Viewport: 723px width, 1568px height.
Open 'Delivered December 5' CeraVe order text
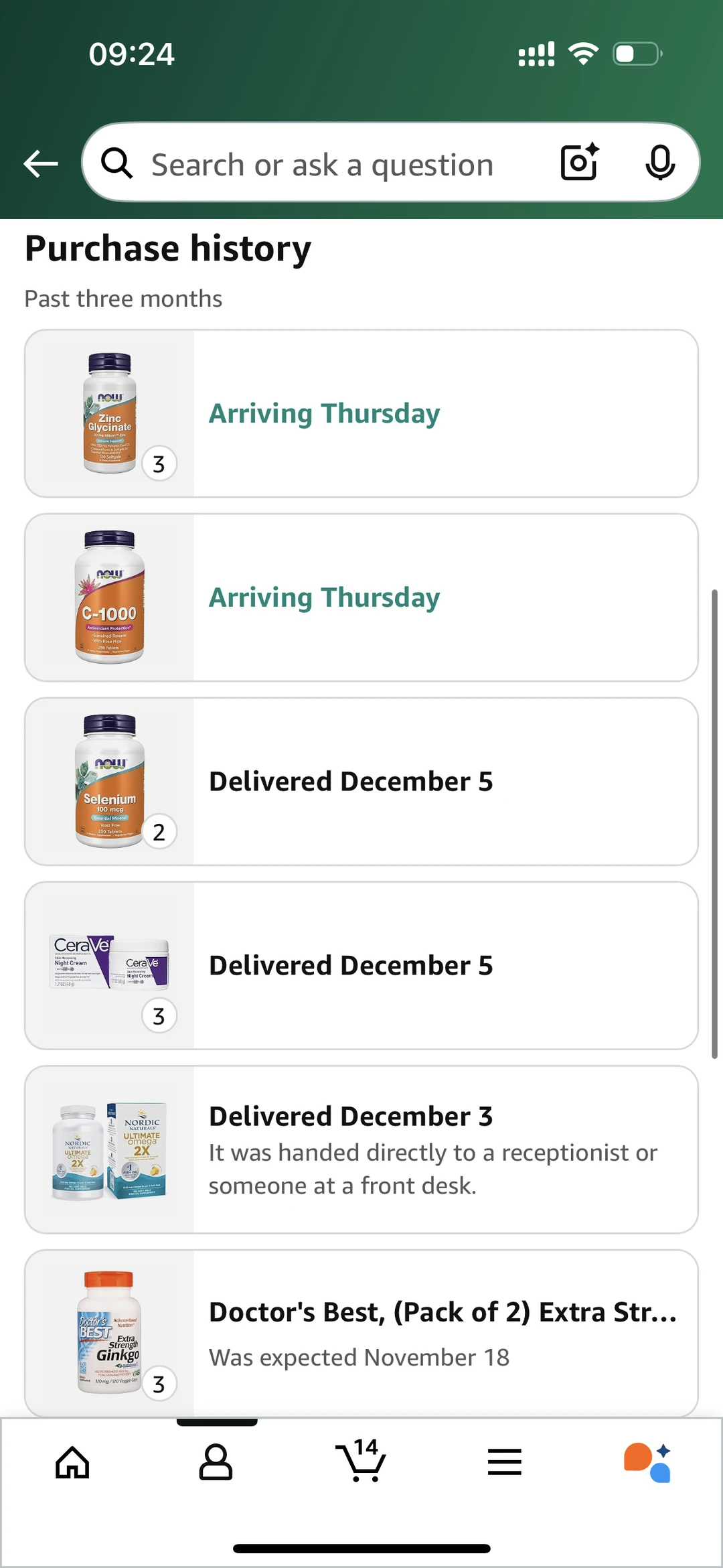point(351,965)
